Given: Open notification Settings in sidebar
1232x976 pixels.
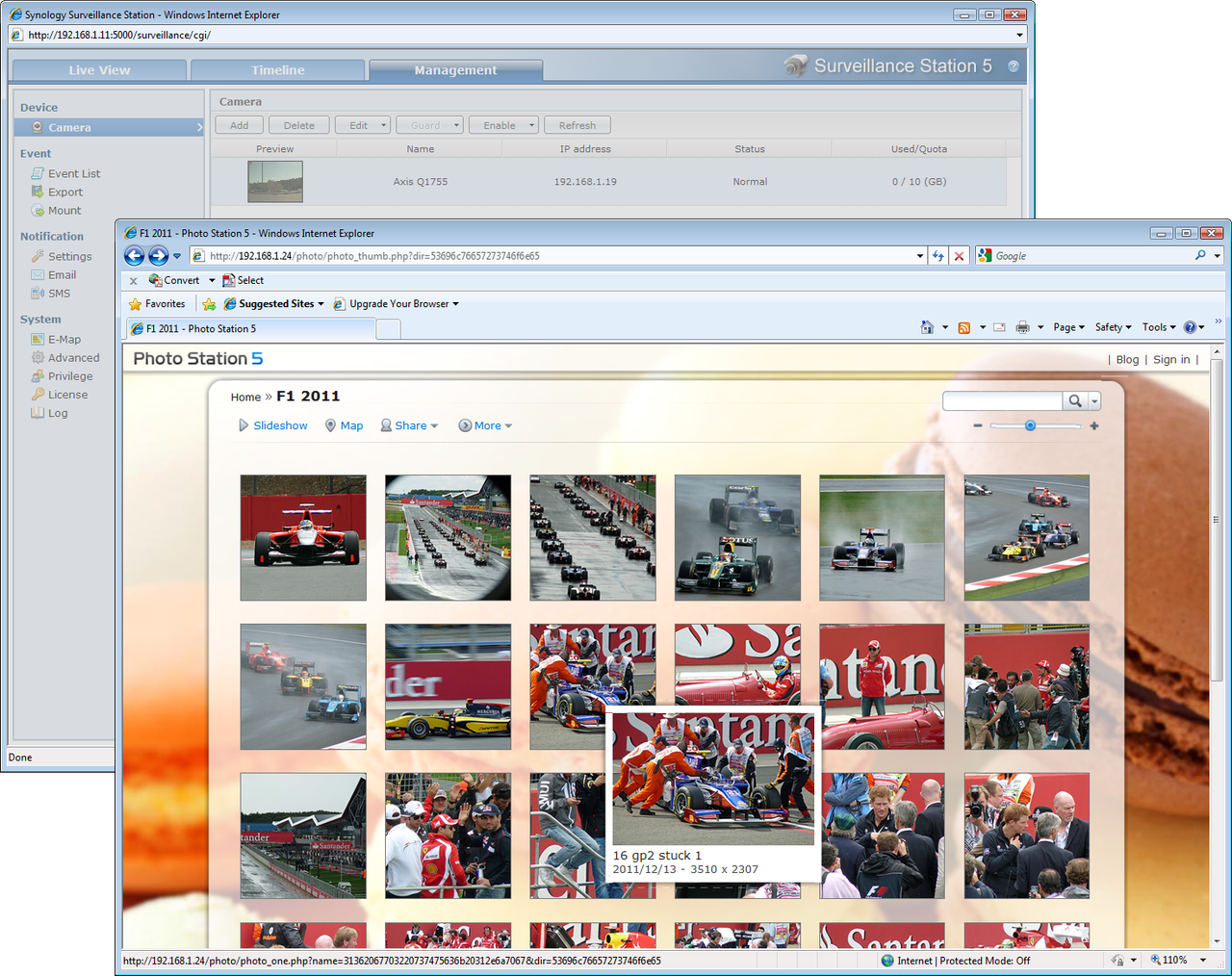Looking at the screenshot, I should pyautogui.click(x=62, y=257).
